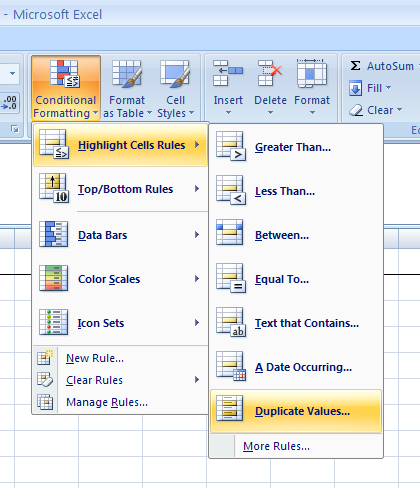
Task: Open the number format combo box arrow
Action: [12, 73]
